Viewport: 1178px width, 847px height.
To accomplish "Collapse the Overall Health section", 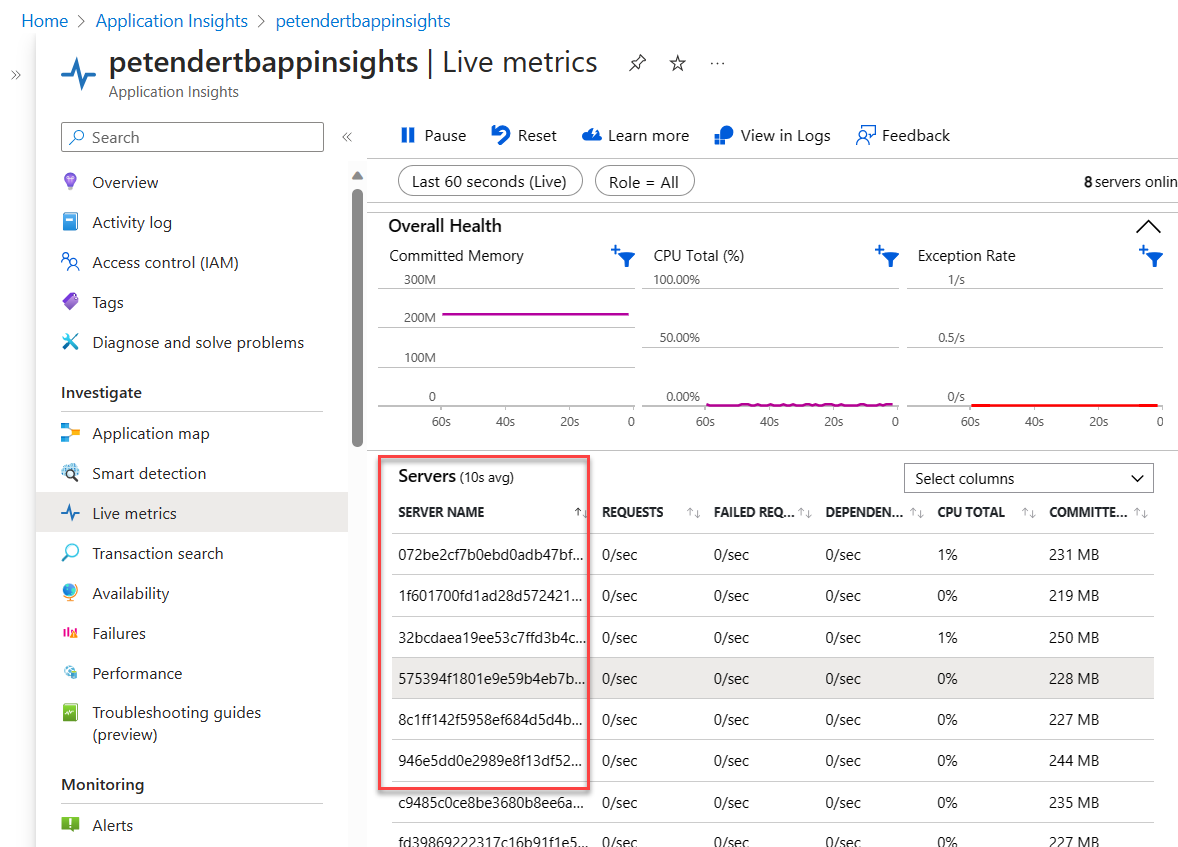I will tap(1148, 226).
